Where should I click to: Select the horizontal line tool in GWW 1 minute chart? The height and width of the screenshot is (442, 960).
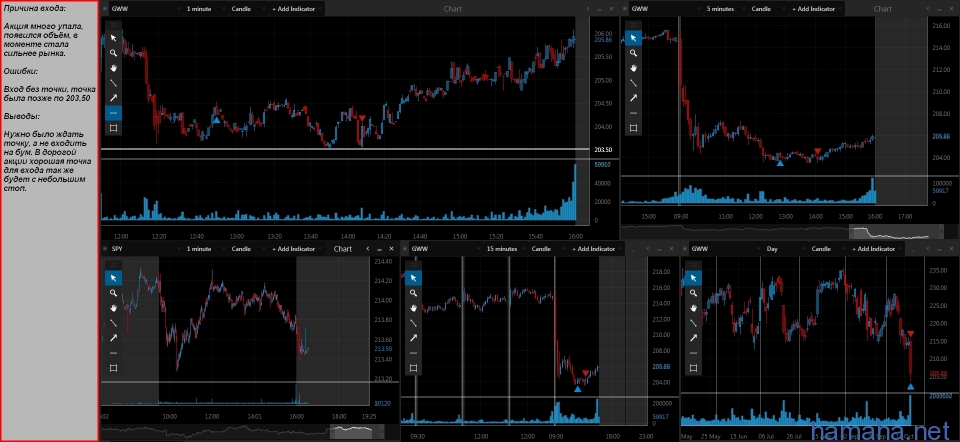click(113, 113)
